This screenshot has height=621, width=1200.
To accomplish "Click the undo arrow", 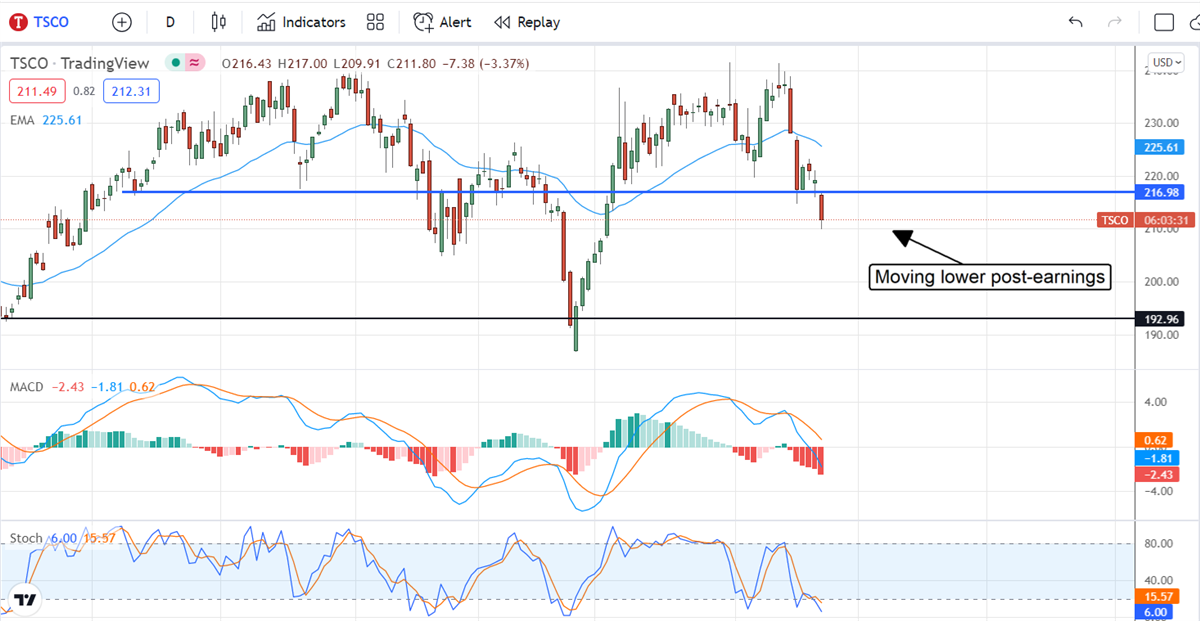I will (1076, 22).
